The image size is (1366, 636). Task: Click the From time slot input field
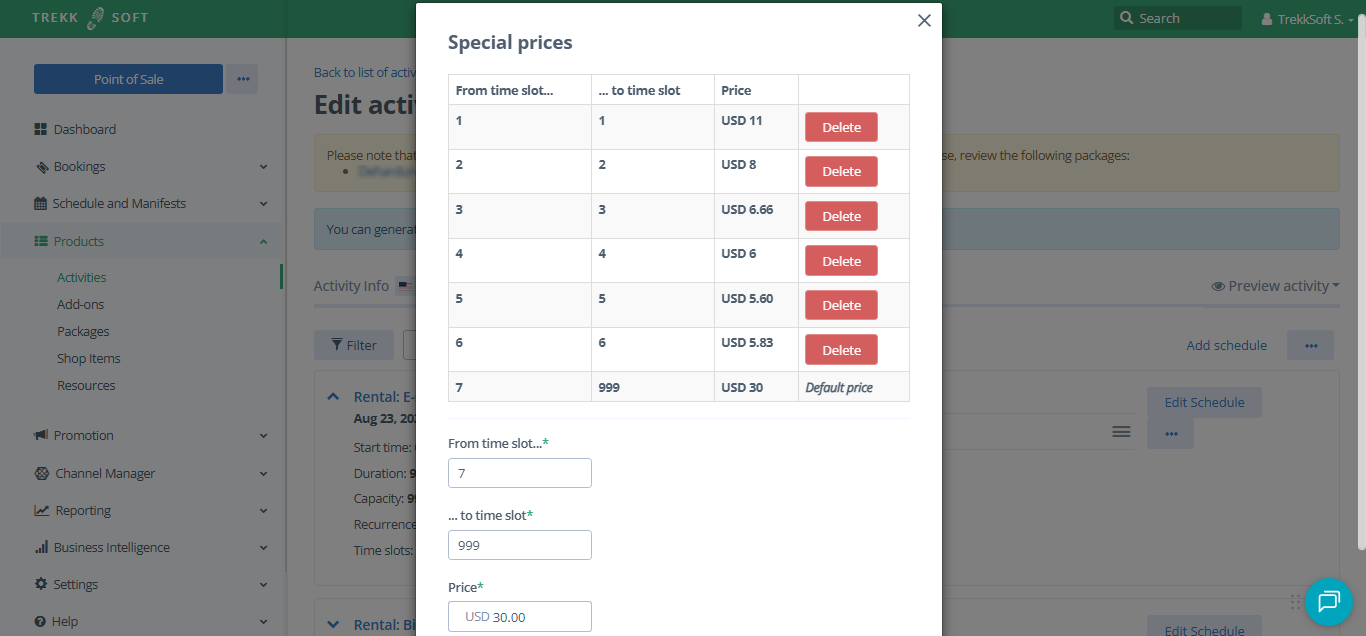pyautogui.click(x=520, y=473)
